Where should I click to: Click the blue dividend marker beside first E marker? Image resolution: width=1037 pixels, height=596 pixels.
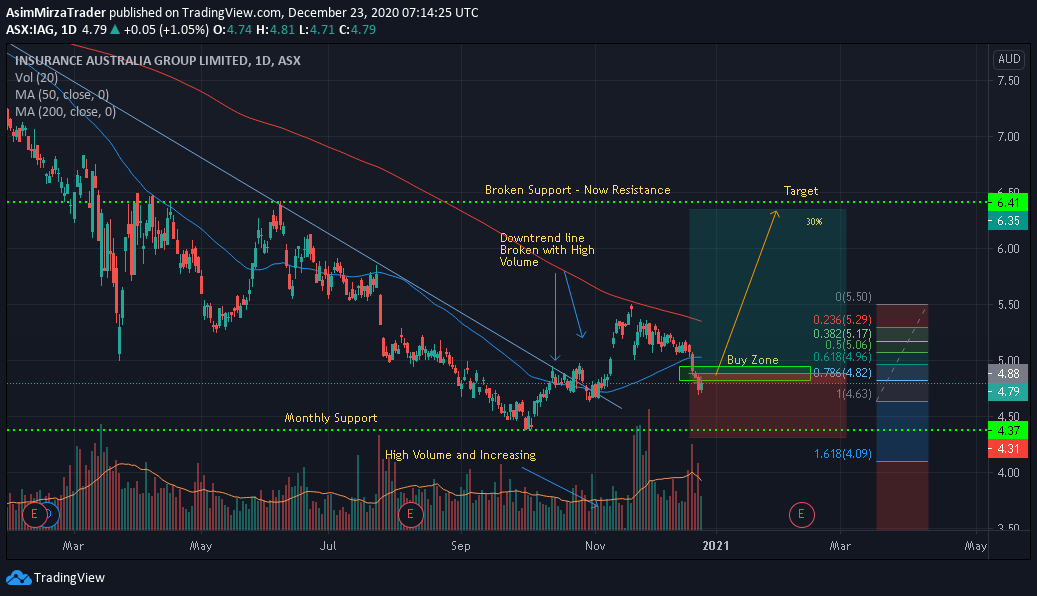coord(52,514)
